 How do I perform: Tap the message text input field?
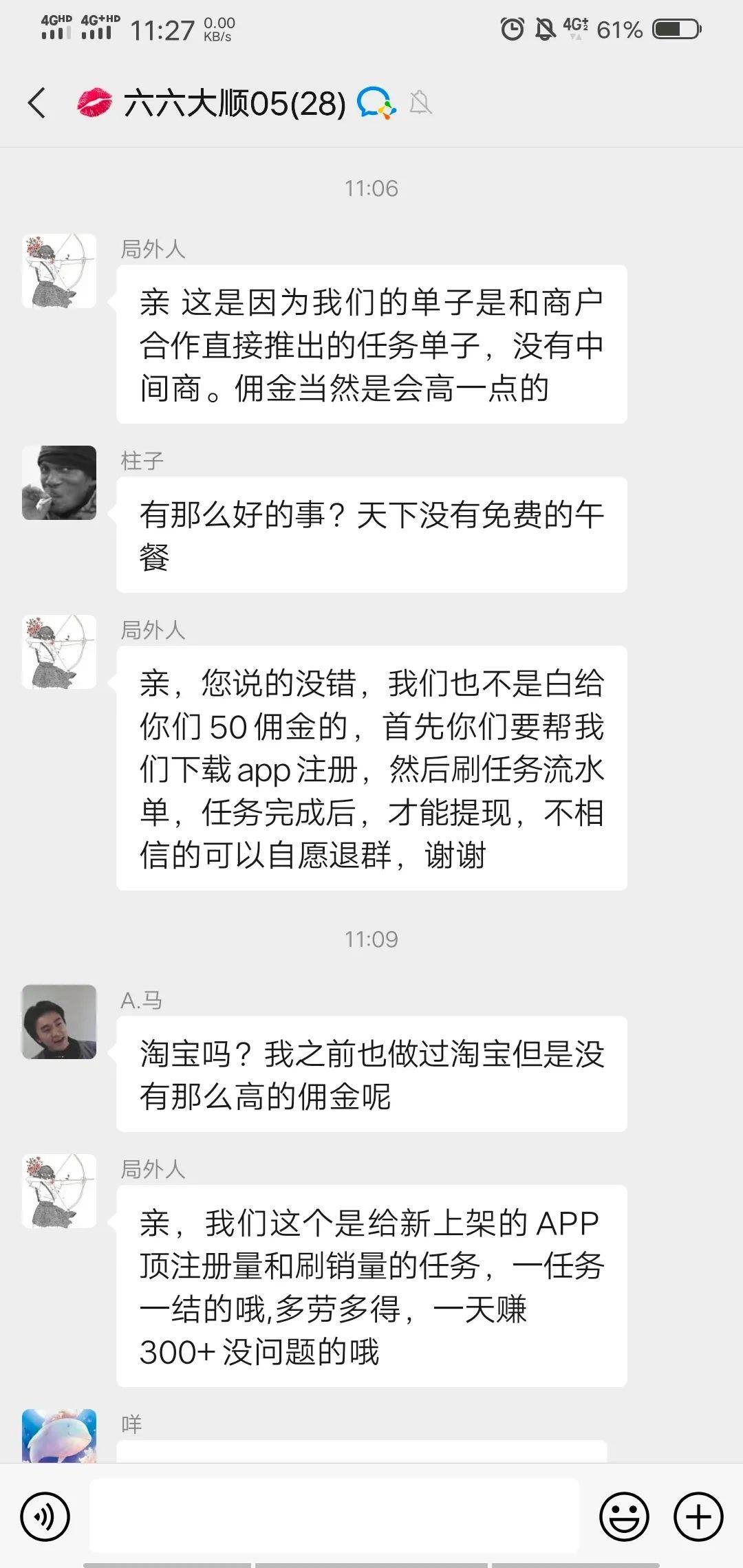coord(334,1516)
